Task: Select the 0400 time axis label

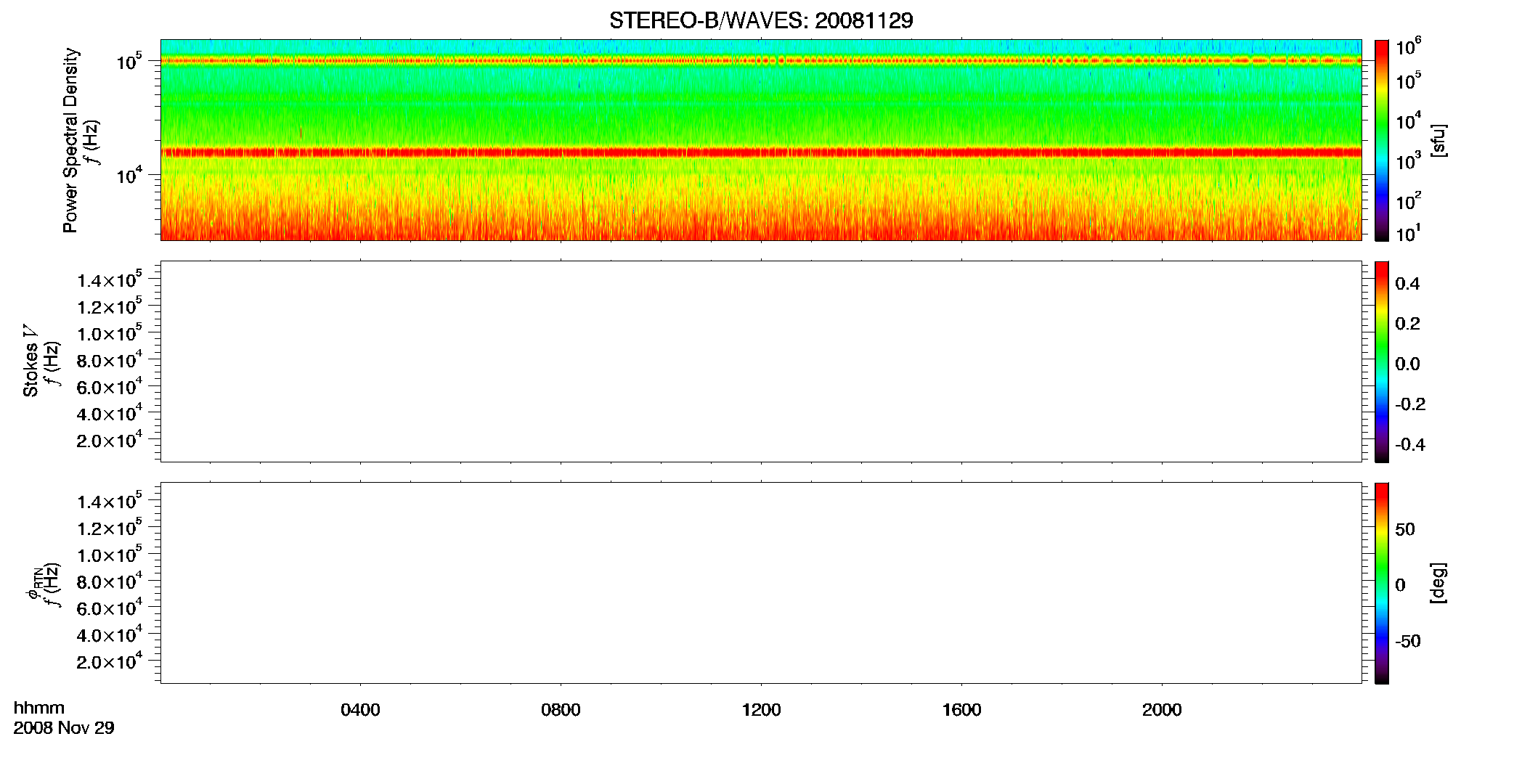Action: (x=360, y=710)
